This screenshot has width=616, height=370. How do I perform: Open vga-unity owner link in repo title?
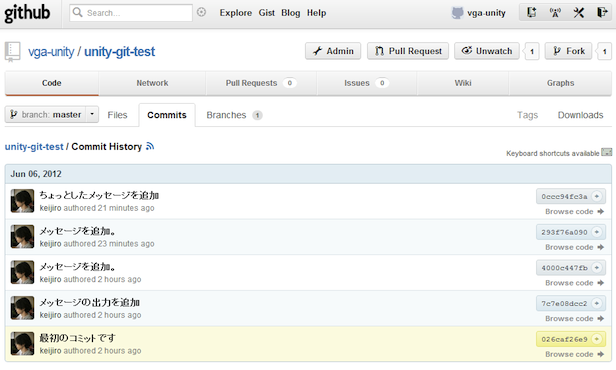[51, 51]
